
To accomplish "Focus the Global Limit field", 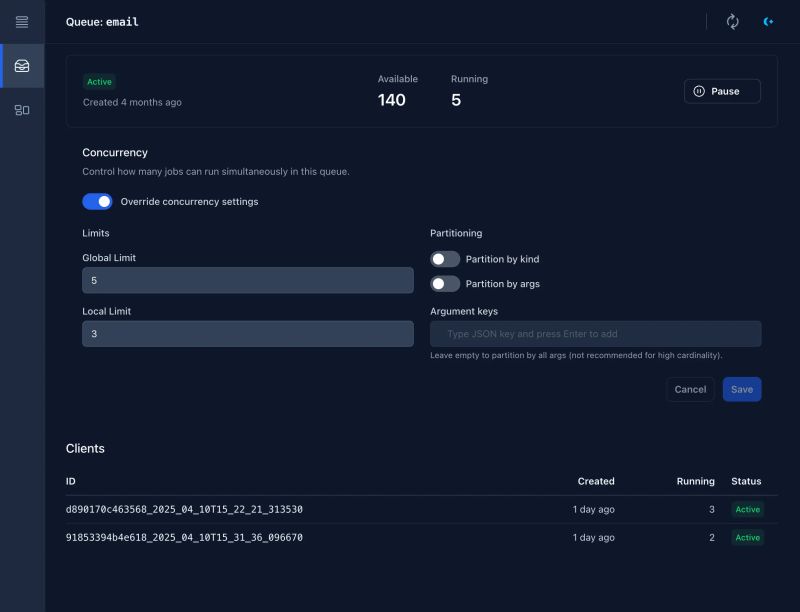I will click(248, 280).
